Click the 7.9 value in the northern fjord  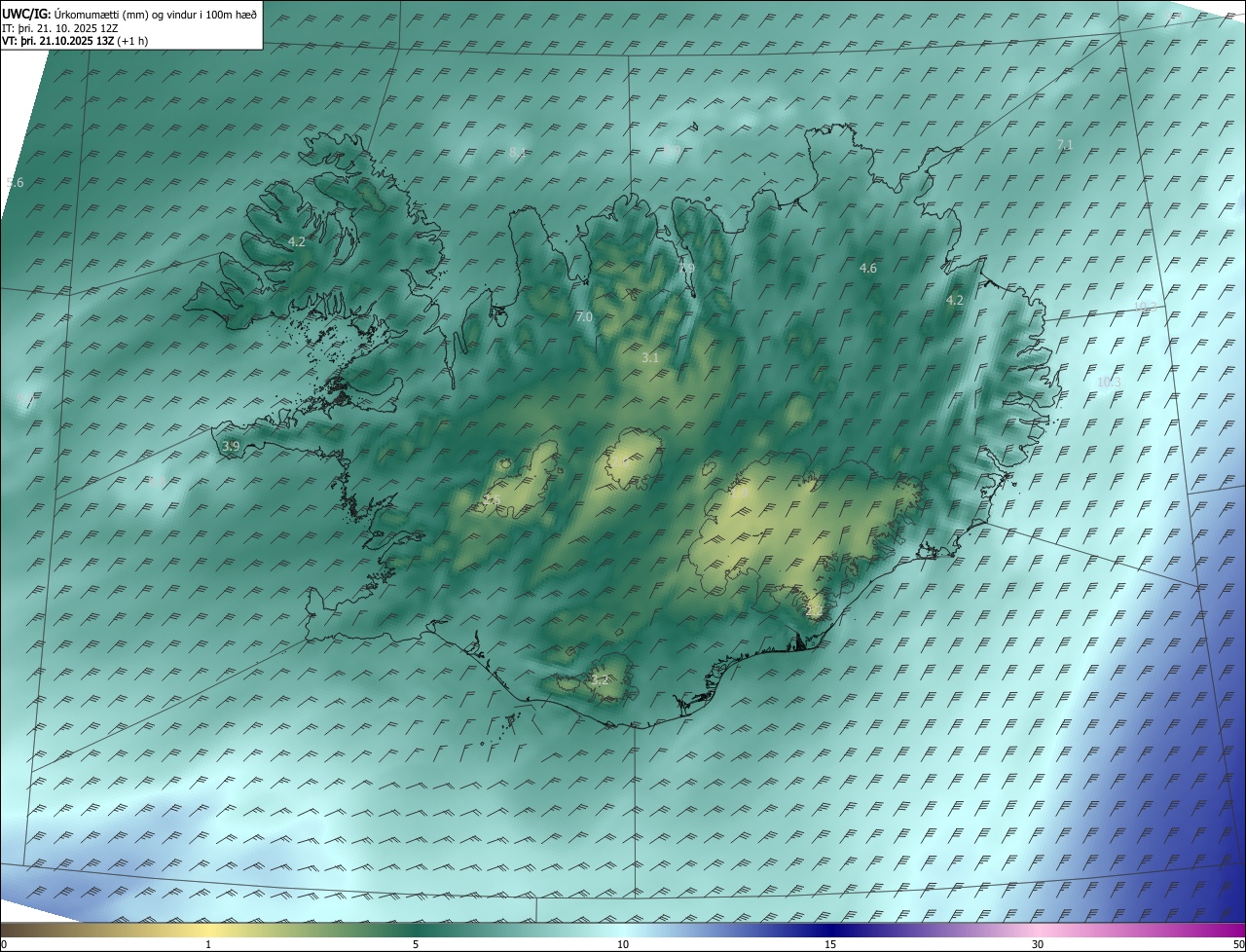pos(686,268)
